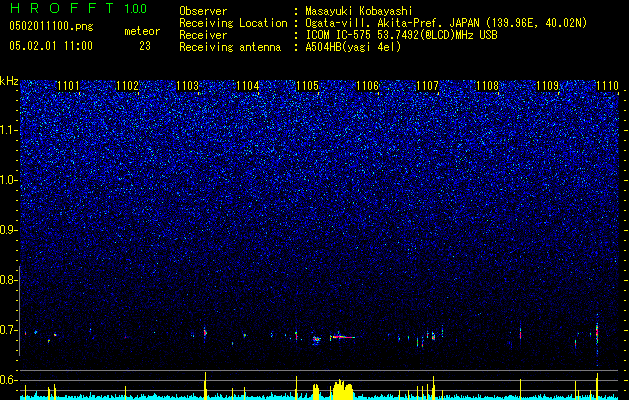Click the wide yellow intensity burst in bottom graph
This screenshot has height=400, width=629.
(x=343, y=389)
